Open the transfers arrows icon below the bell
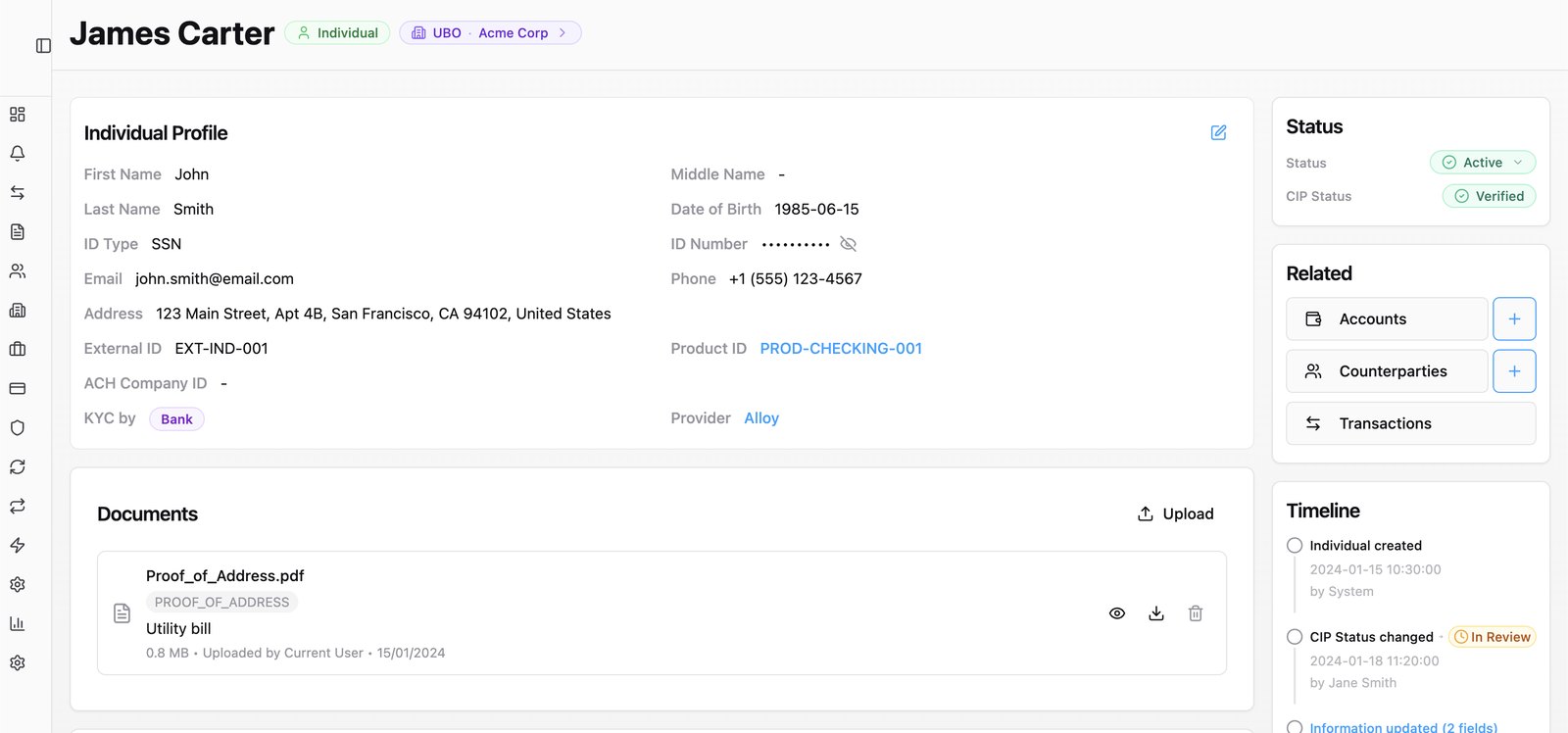 18,193
